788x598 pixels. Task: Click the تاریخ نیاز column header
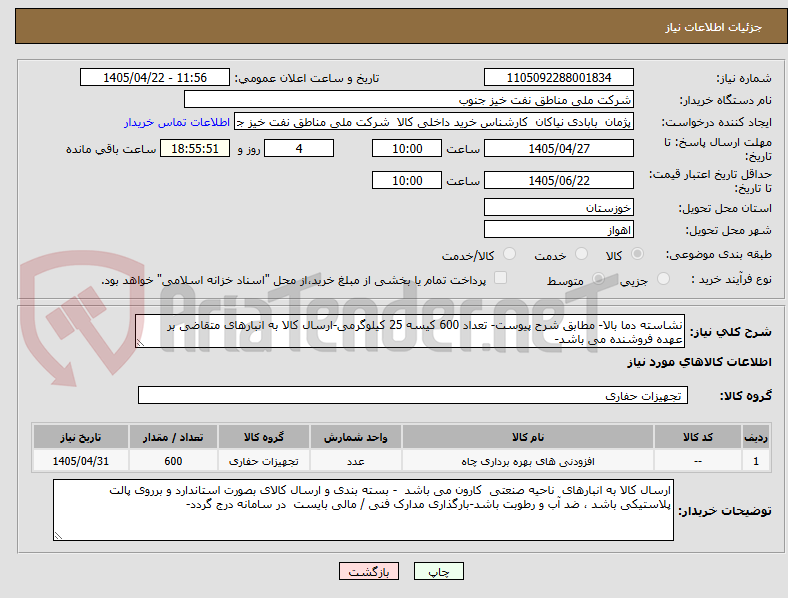[81, 437]
